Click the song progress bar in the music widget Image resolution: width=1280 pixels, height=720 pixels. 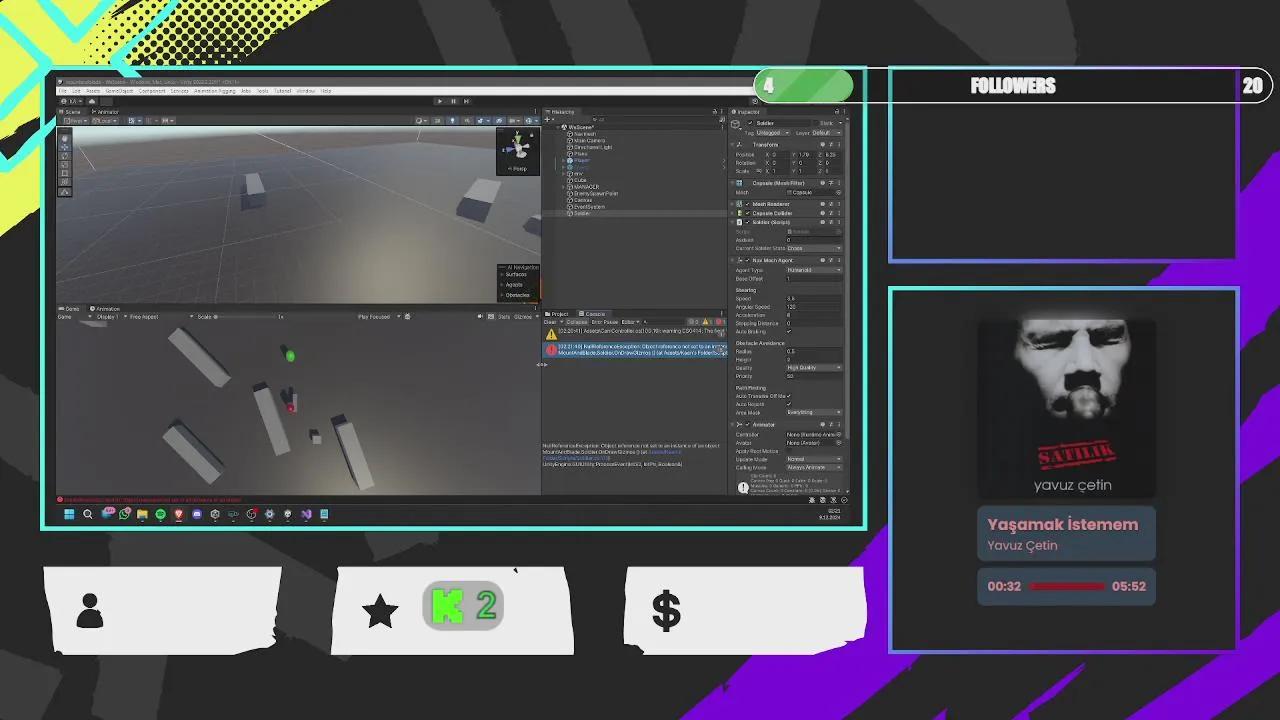click(x=1066, y=586)
